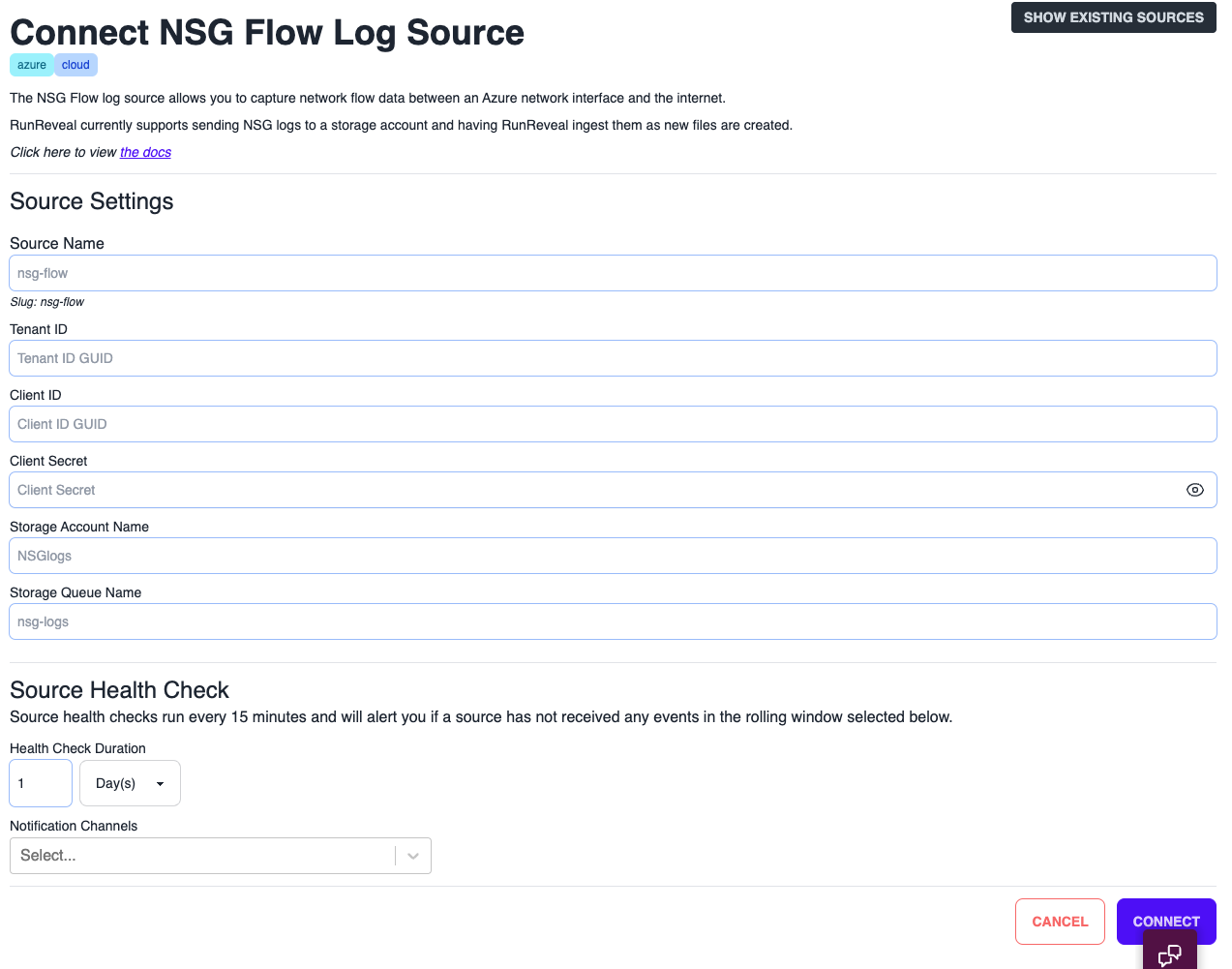Open the docs link
1232x969 pixels.
[145, 152]
